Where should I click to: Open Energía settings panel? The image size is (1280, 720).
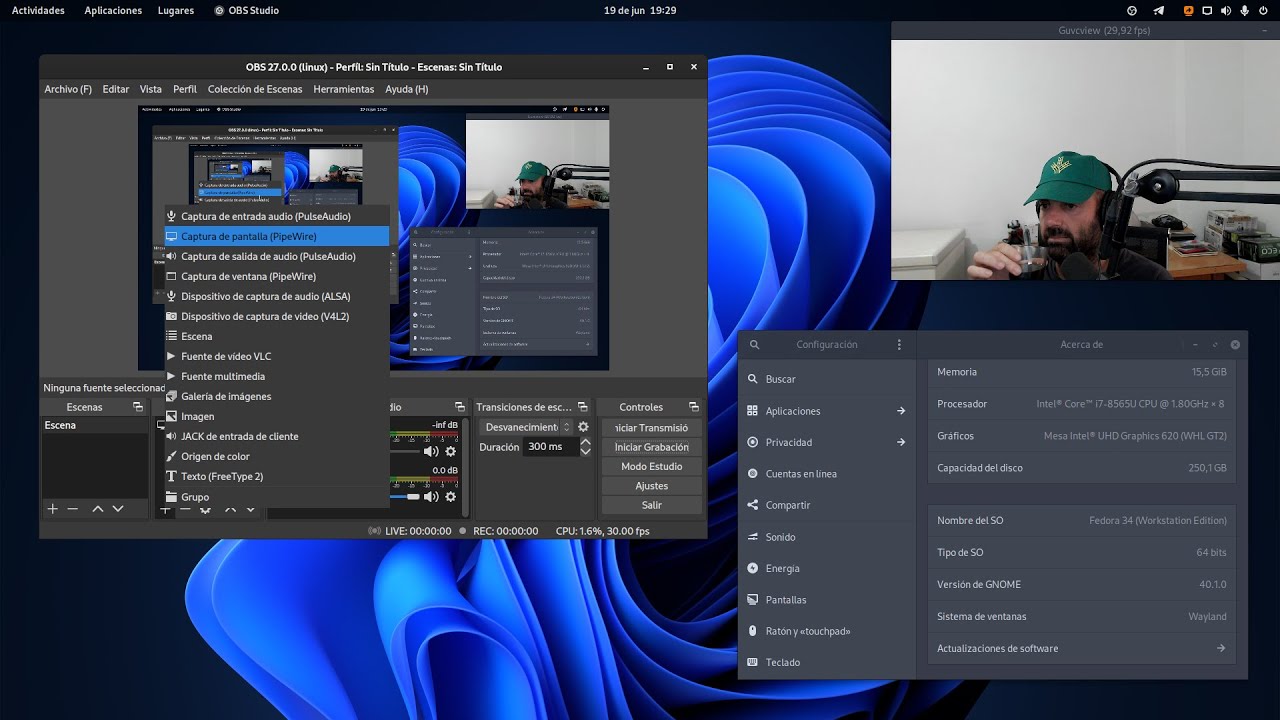(x=827, y=568)
